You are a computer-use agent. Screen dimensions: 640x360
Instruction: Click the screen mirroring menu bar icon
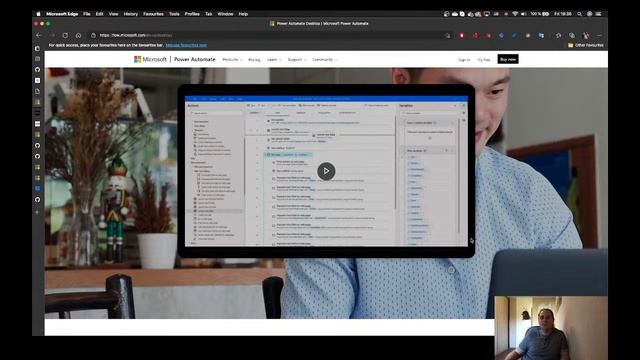[487, 14]
